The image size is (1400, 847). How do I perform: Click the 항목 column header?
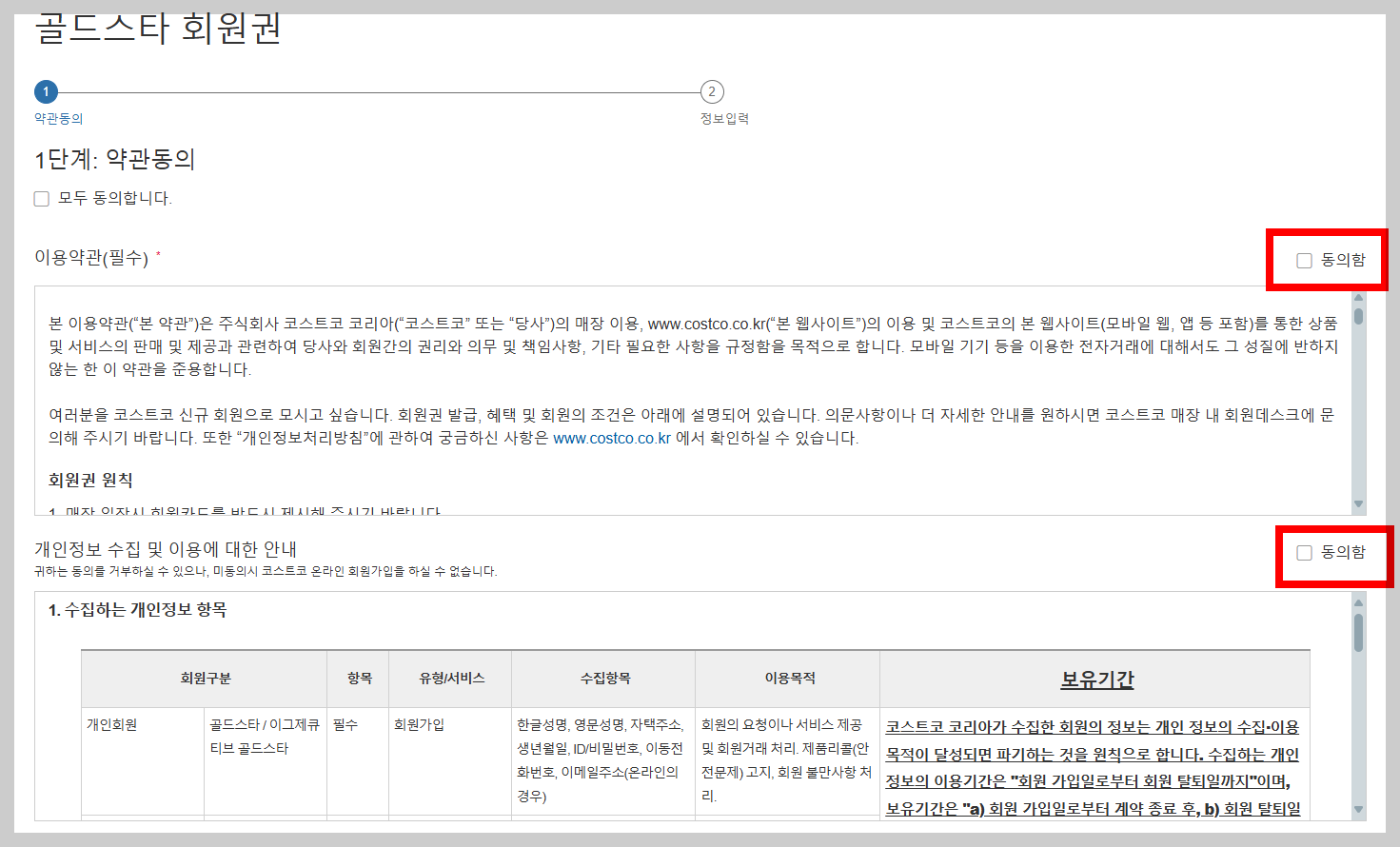359,679
